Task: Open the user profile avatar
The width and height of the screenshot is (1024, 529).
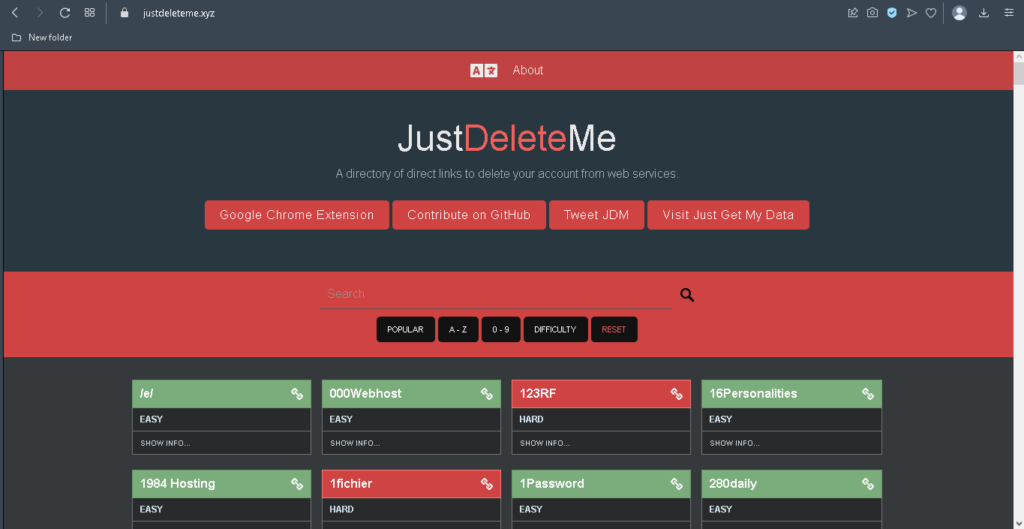Action: [x=959, y=12]
